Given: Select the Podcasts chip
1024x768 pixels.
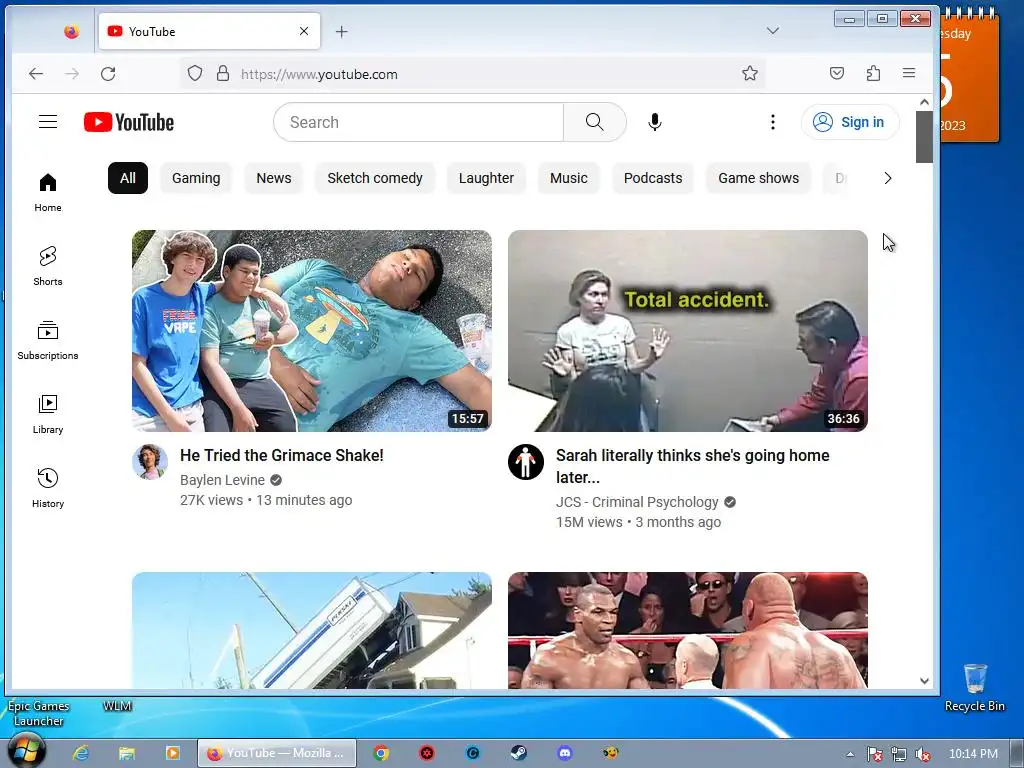Looking at the screenshot, I should click(x=652, y=178).
